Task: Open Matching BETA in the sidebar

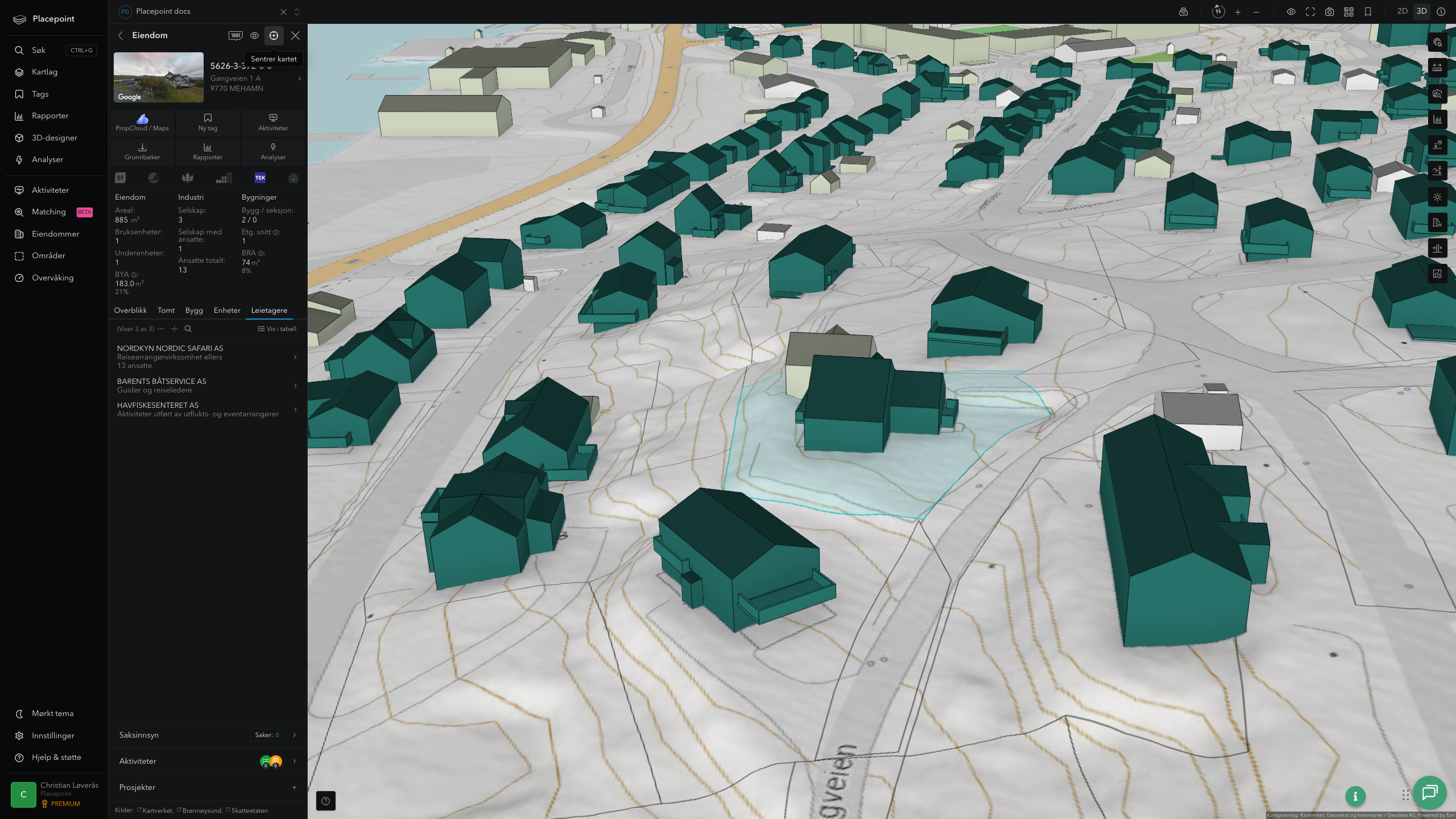Action: 54,212
